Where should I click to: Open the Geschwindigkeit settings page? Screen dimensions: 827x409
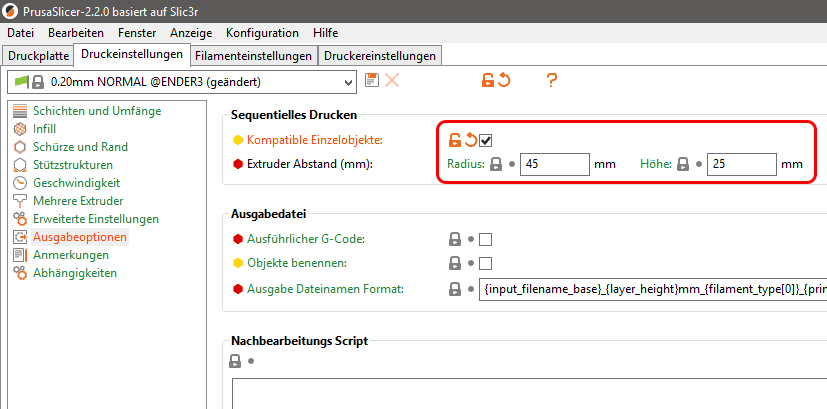pos(76,183)
